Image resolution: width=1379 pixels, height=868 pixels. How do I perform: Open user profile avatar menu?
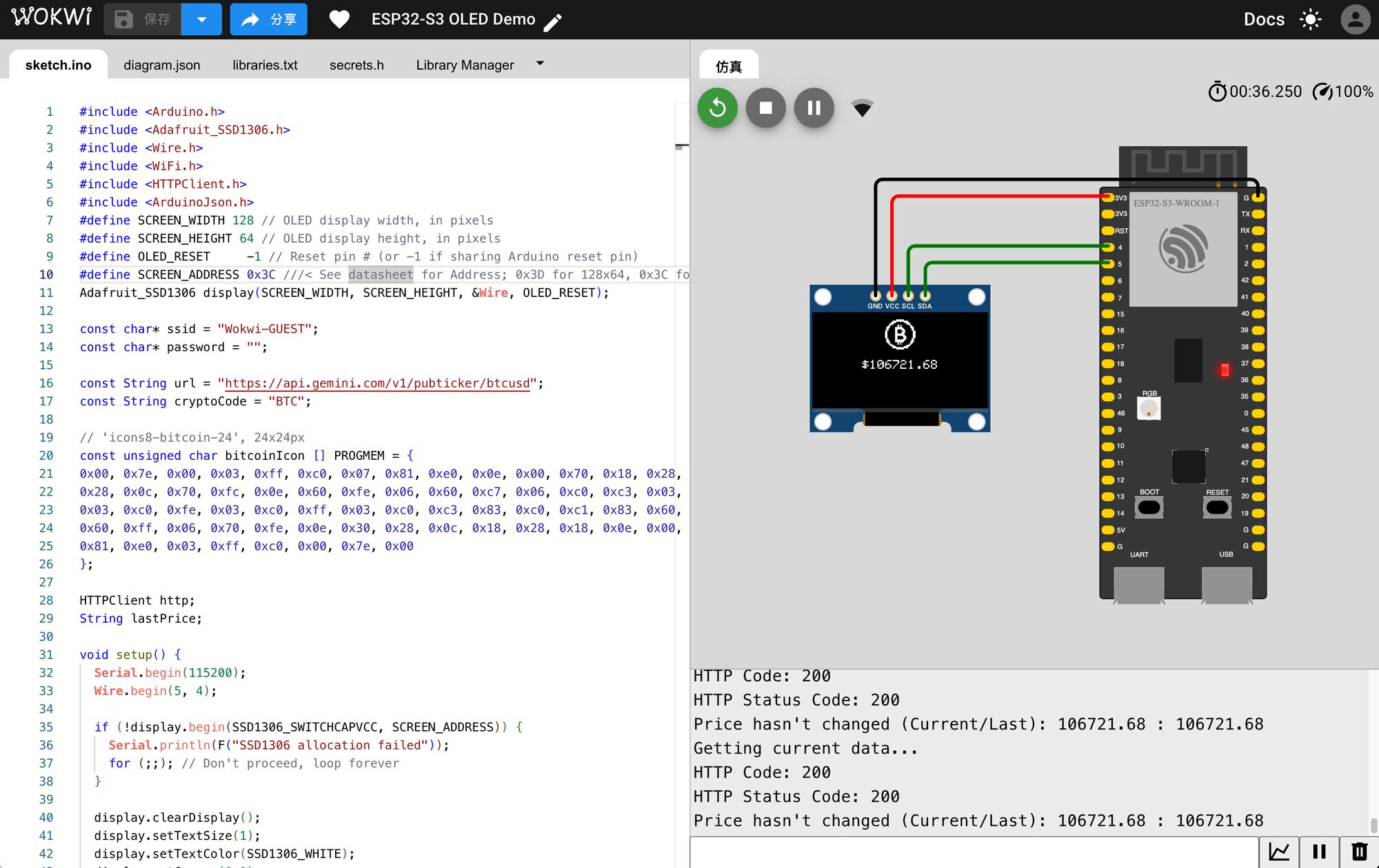point(1354,19)
